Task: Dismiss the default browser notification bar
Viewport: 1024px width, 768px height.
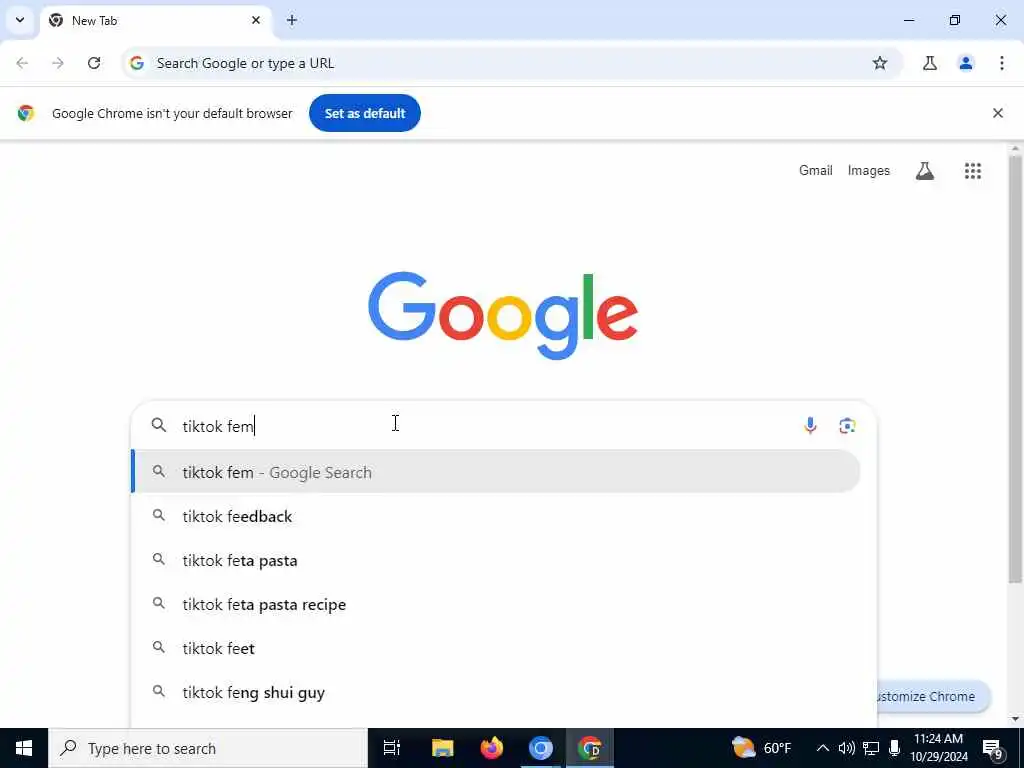Action: [x=997, y=113]
